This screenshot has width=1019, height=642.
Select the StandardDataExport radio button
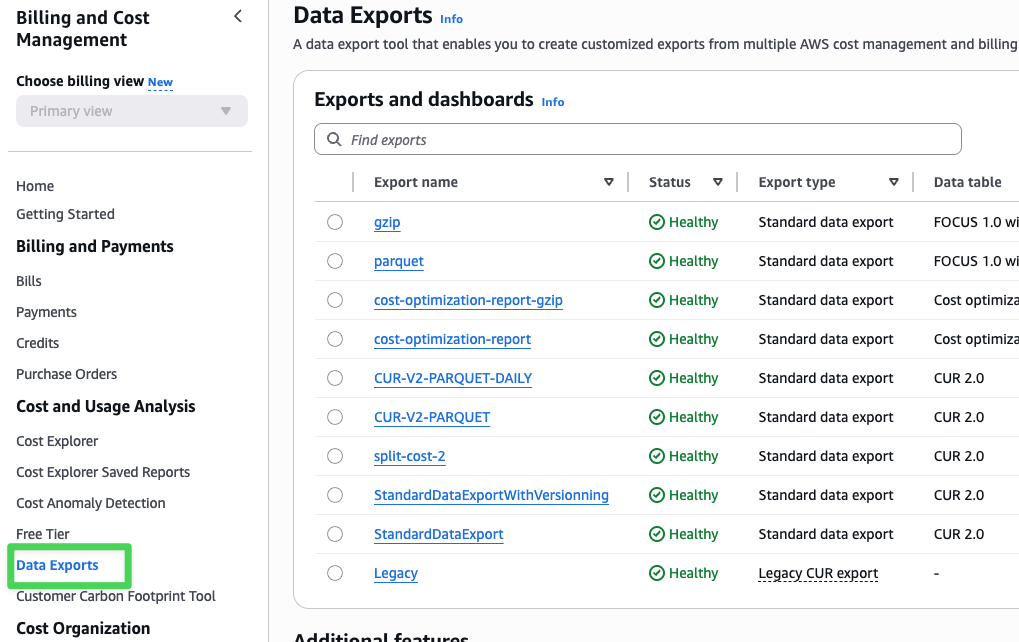(335, 534)
